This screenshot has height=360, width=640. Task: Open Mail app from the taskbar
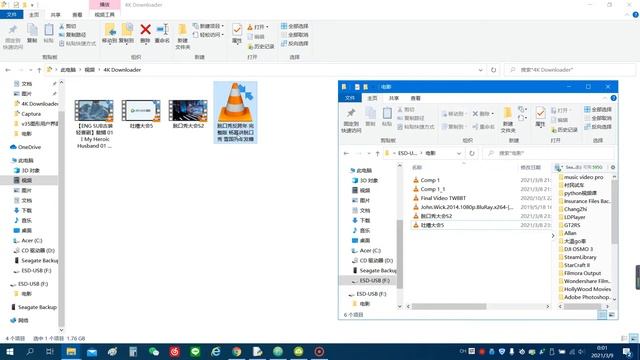pos(92,351)
